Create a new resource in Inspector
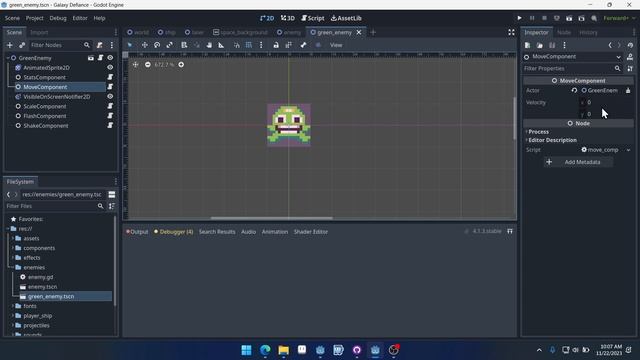 click(527, 45)
